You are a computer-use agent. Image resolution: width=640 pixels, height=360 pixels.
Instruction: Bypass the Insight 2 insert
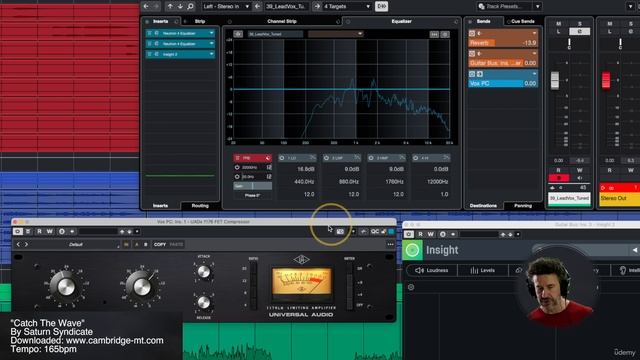click(149, 54)
